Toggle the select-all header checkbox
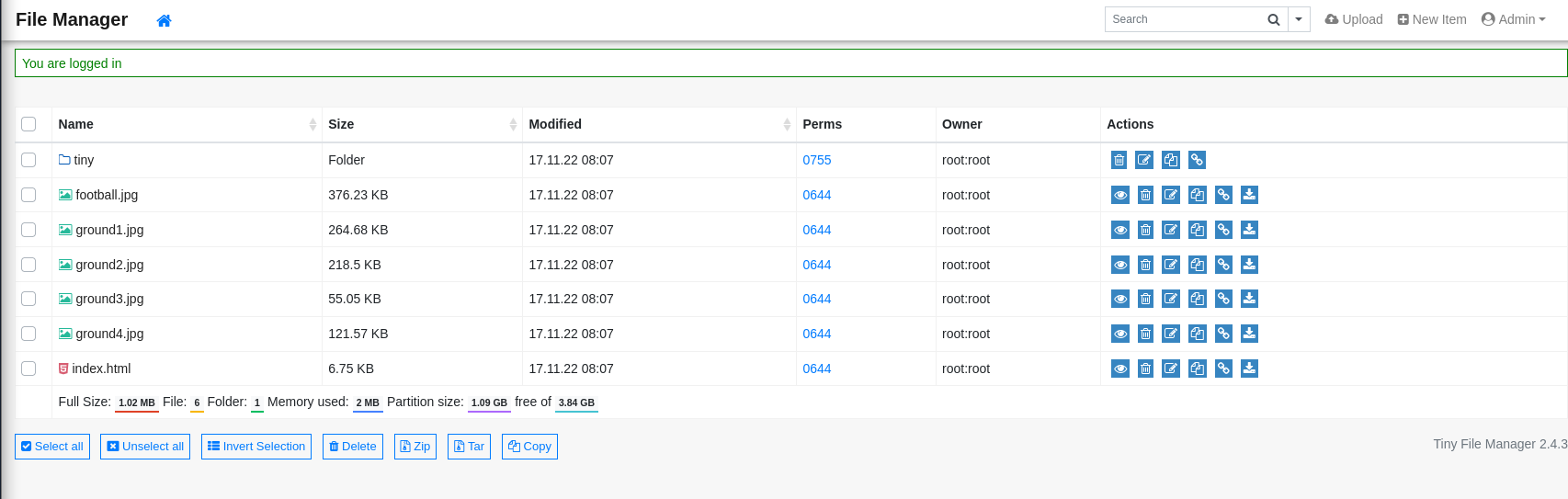Viewport: 1568px width, 499px height. [28, 124]
